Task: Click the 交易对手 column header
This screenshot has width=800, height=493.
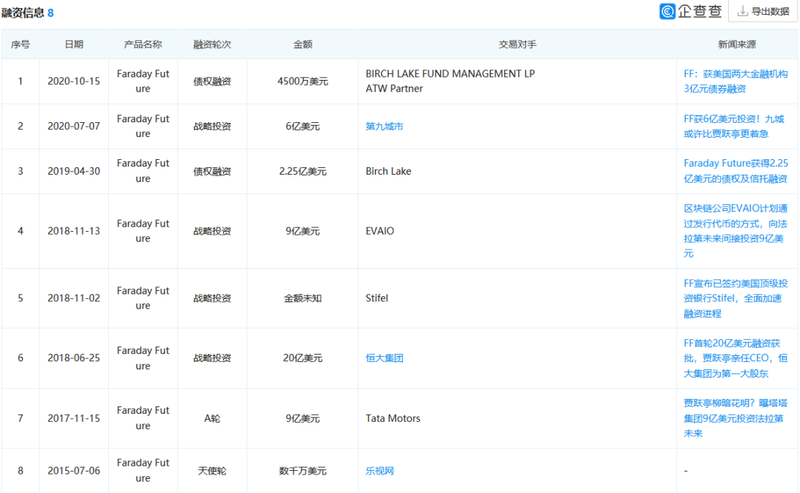Action: tap(518, 45)
